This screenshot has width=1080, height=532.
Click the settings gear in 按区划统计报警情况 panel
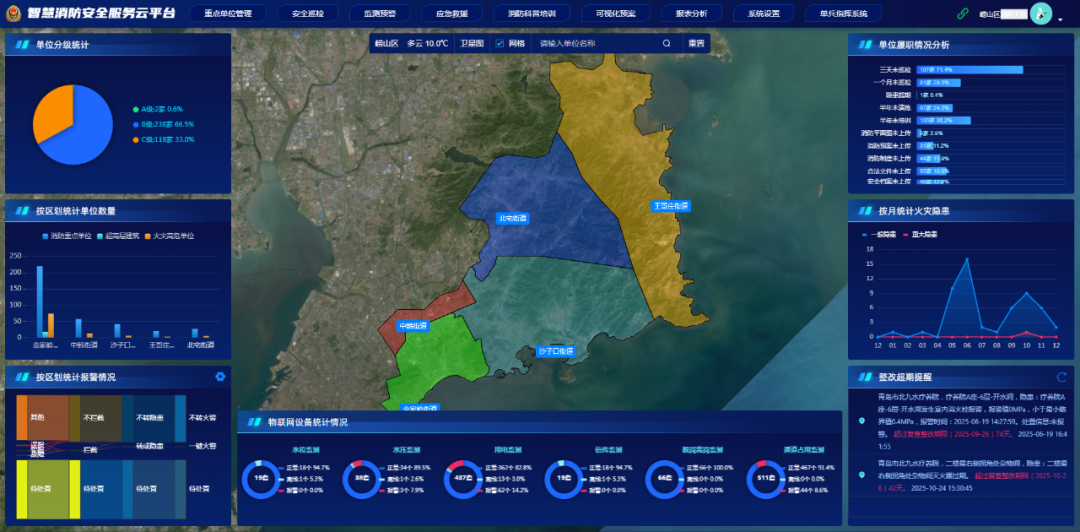point(220,377)
